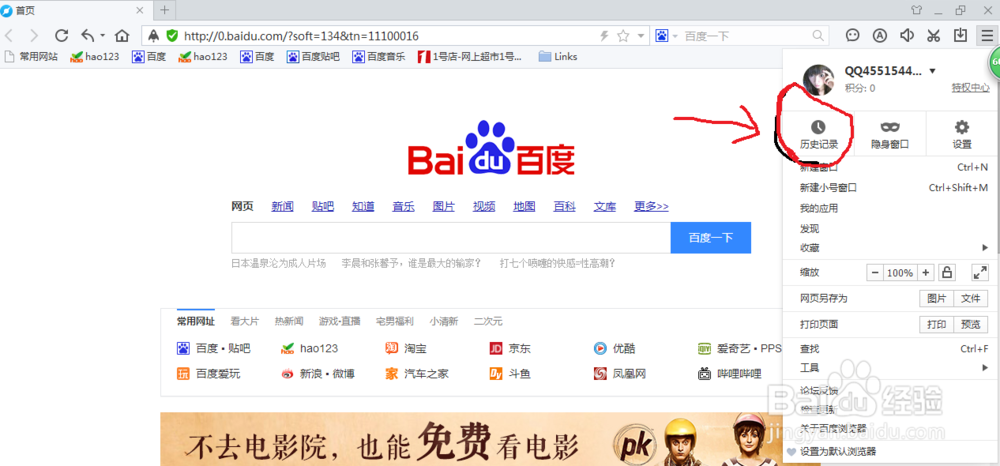Open the 新闻 link
The height and width of the screenshot is (466, 1000).
[283, 206]
